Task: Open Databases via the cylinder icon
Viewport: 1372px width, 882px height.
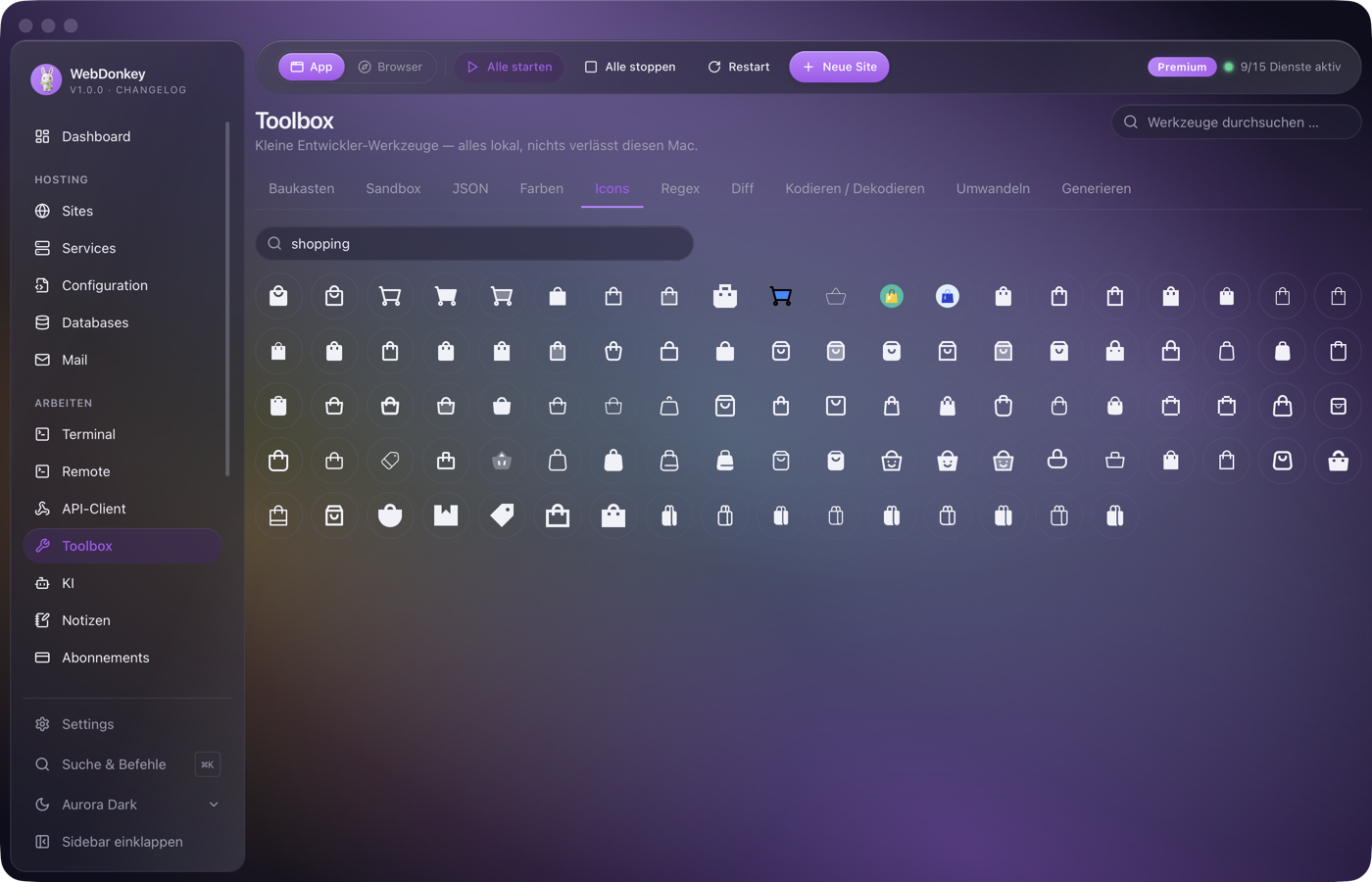Action: point(42,322)
